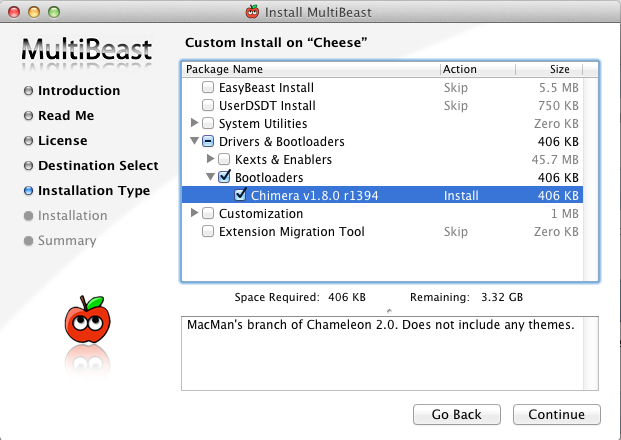Image resolution: width=621 pixels, height=440 pixels.
Task: Click the yellow minimize window button
Action: coord(34,12)
